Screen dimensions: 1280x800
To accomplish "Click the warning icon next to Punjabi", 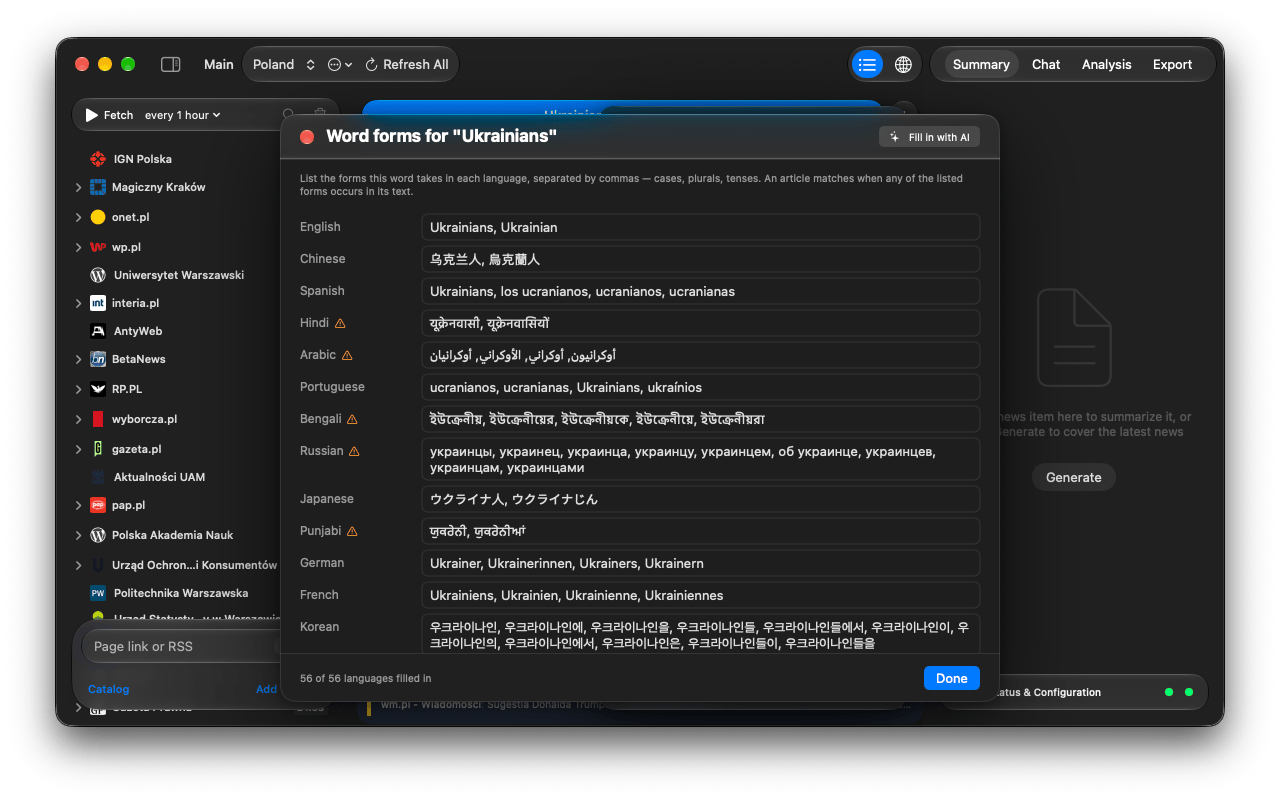I will (x=352, y=531).
